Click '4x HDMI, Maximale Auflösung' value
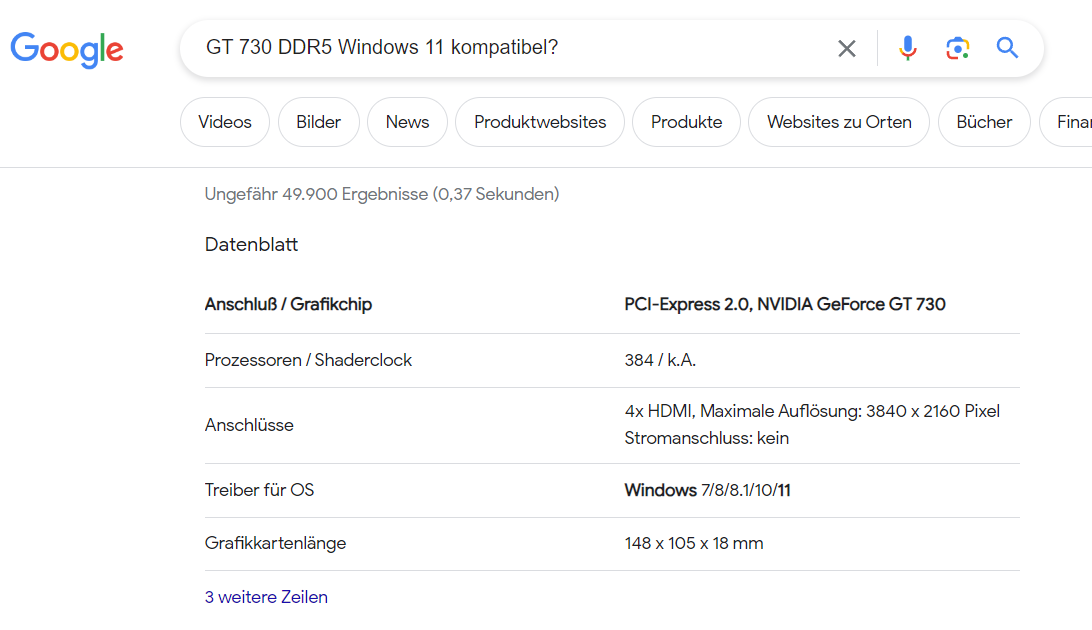The width and height of the screenshot is (1092, 630). pos(812,411)
